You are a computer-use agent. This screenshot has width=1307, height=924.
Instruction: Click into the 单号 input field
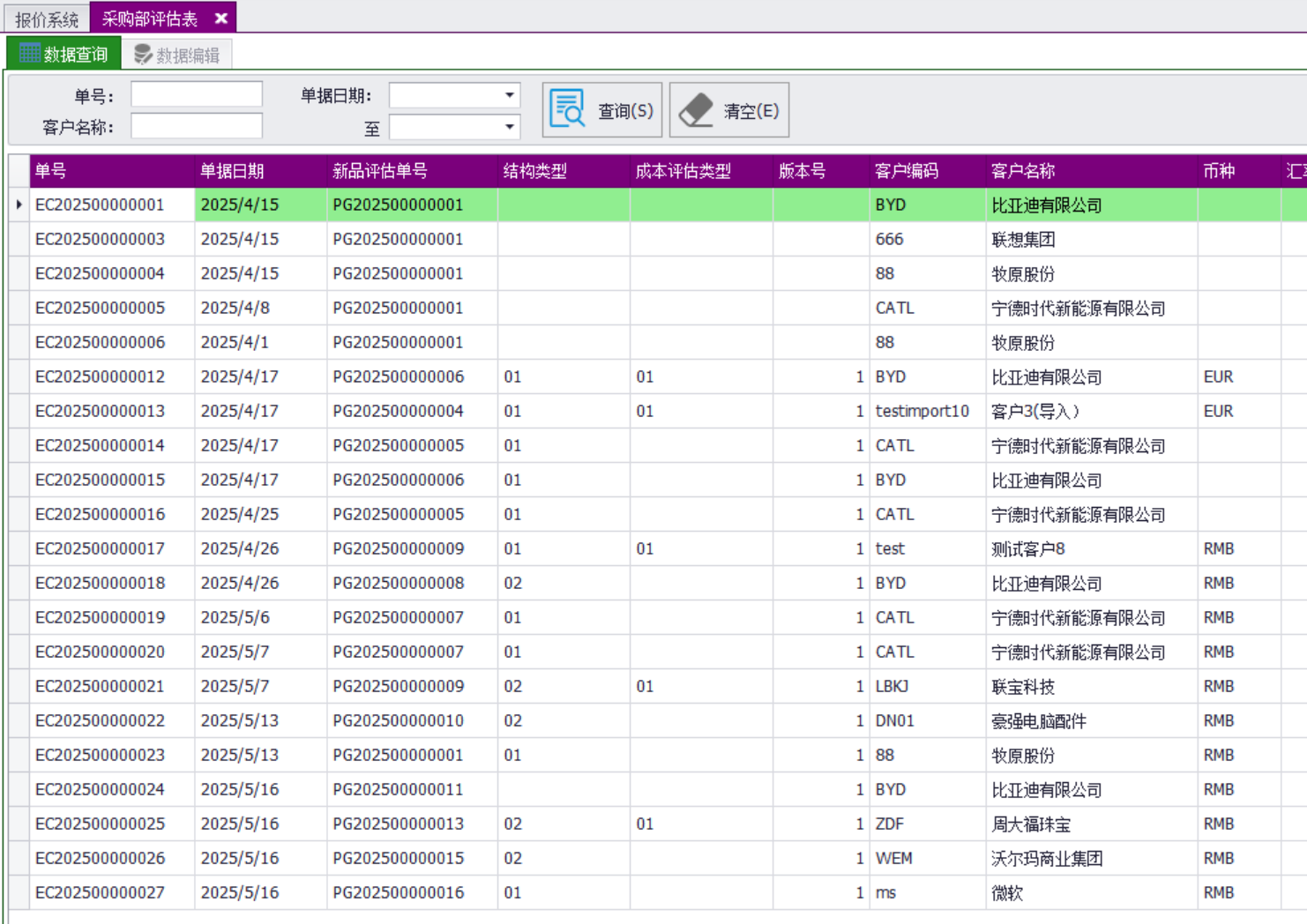coord(196,94)
